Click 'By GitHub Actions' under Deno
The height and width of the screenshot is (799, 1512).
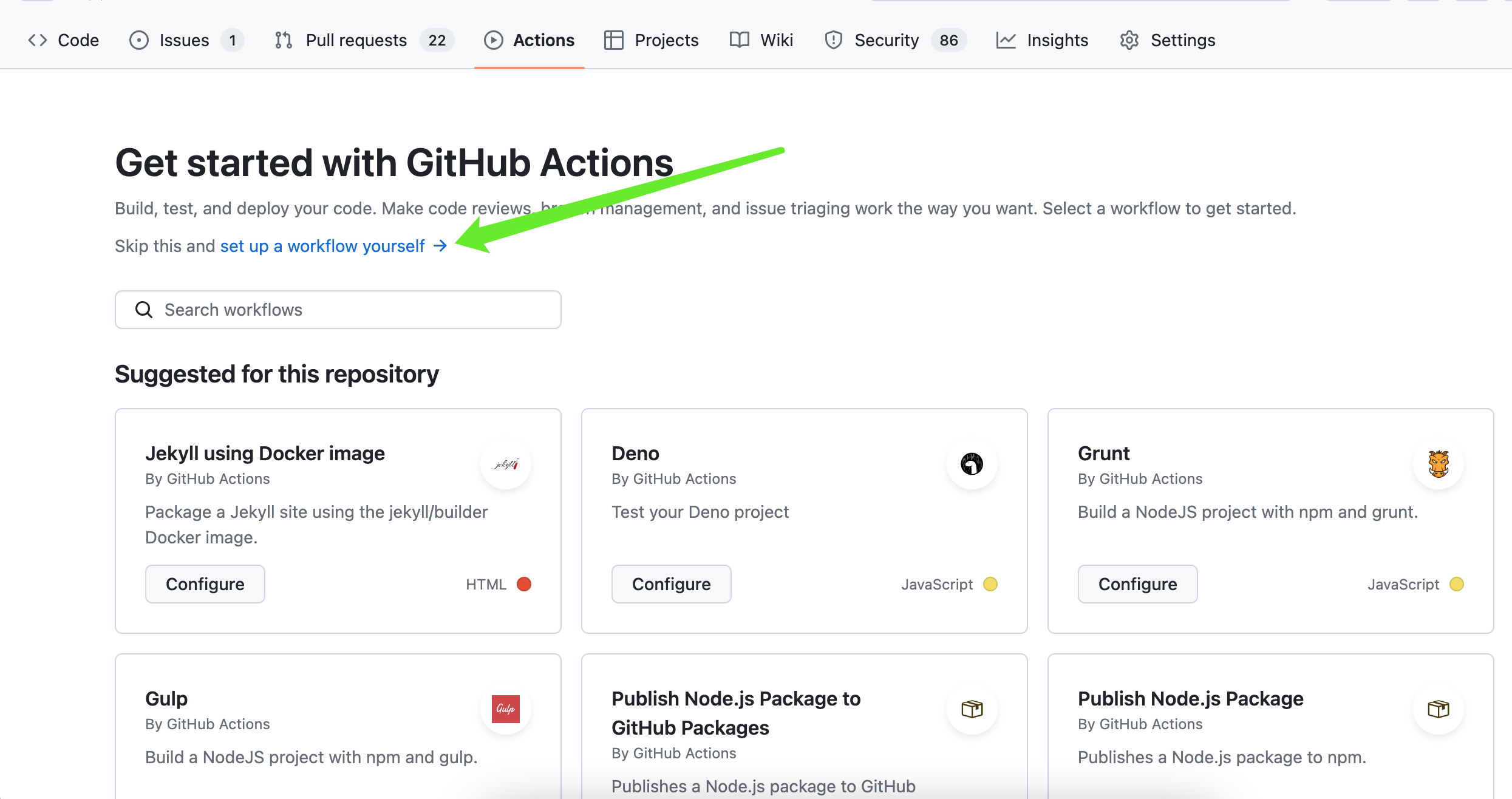[x=674, y=479]
